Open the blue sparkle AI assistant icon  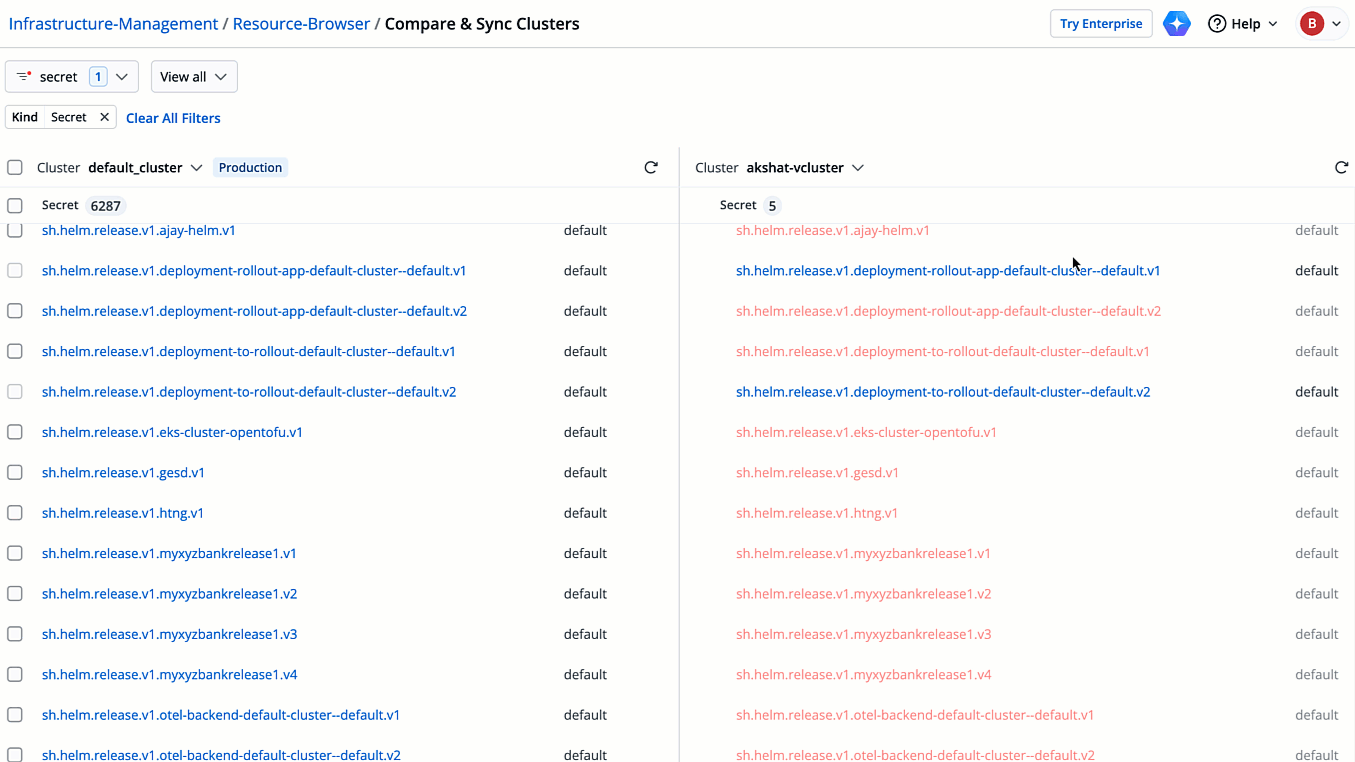pos(1177,24)
